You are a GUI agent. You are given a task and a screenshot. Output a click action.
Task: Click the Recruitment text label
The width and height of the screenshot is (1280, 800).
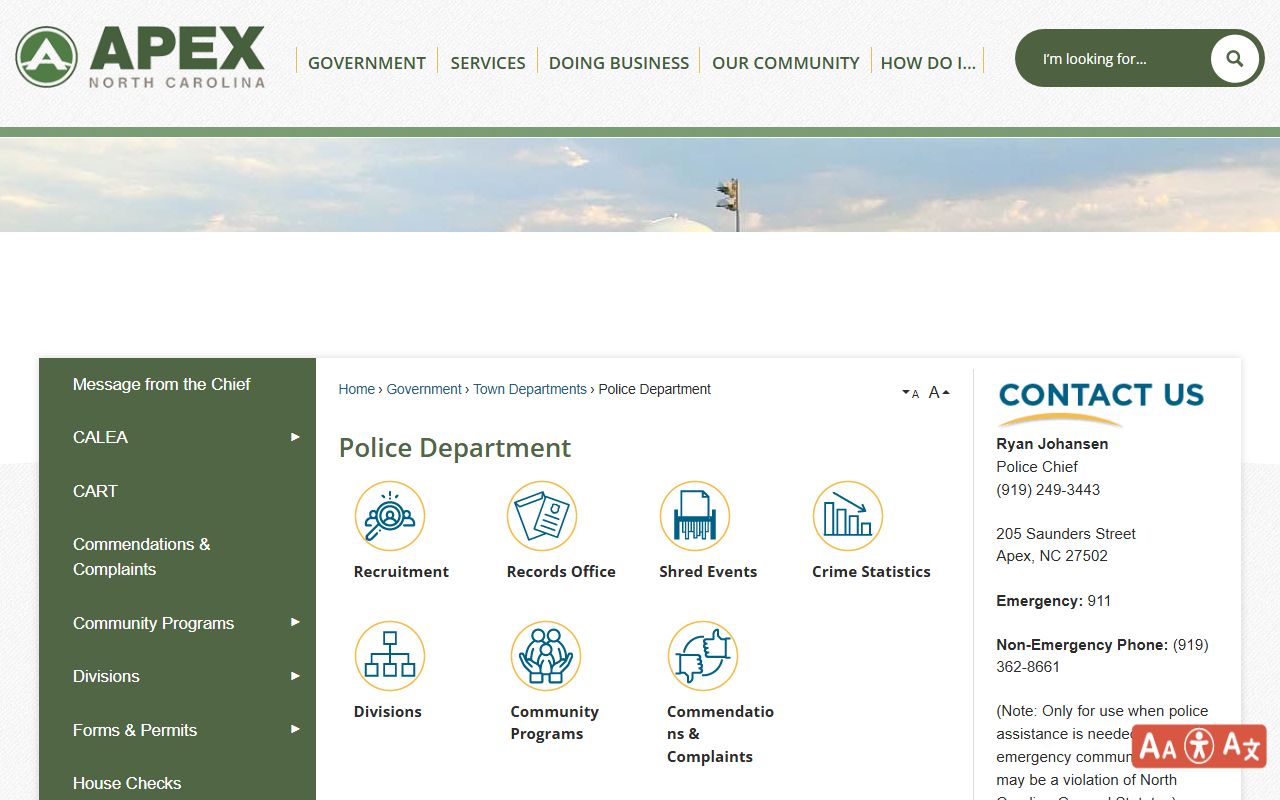401,572
